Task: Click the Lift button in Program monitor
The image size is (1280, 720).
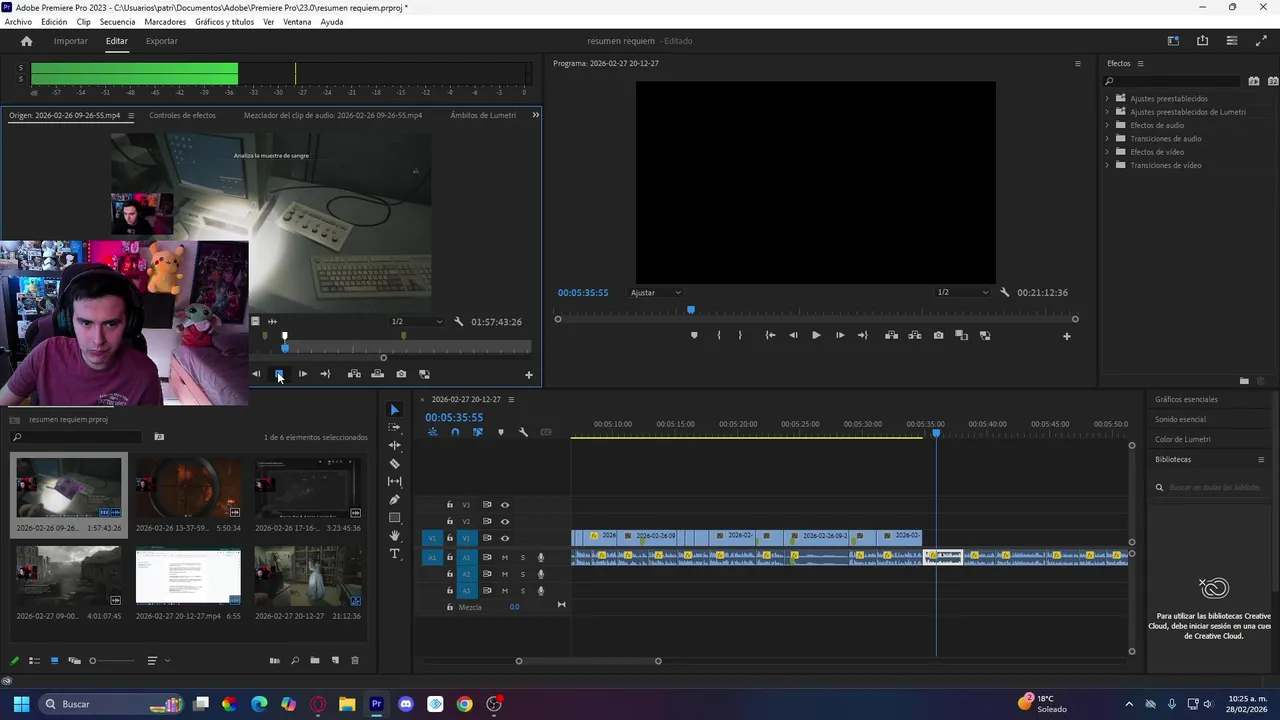Action: tap(891, 335)
